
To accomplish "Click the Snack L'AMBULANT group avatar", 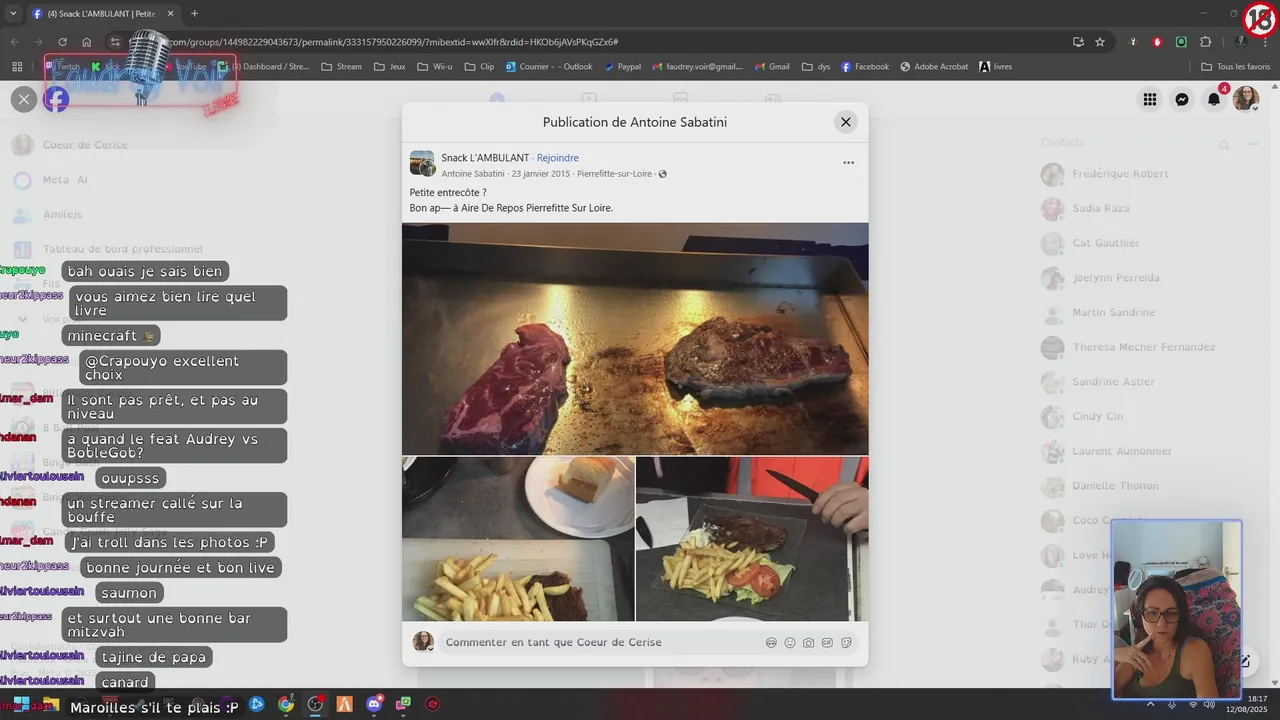I will pyautogui.click(x=422, y=164).
